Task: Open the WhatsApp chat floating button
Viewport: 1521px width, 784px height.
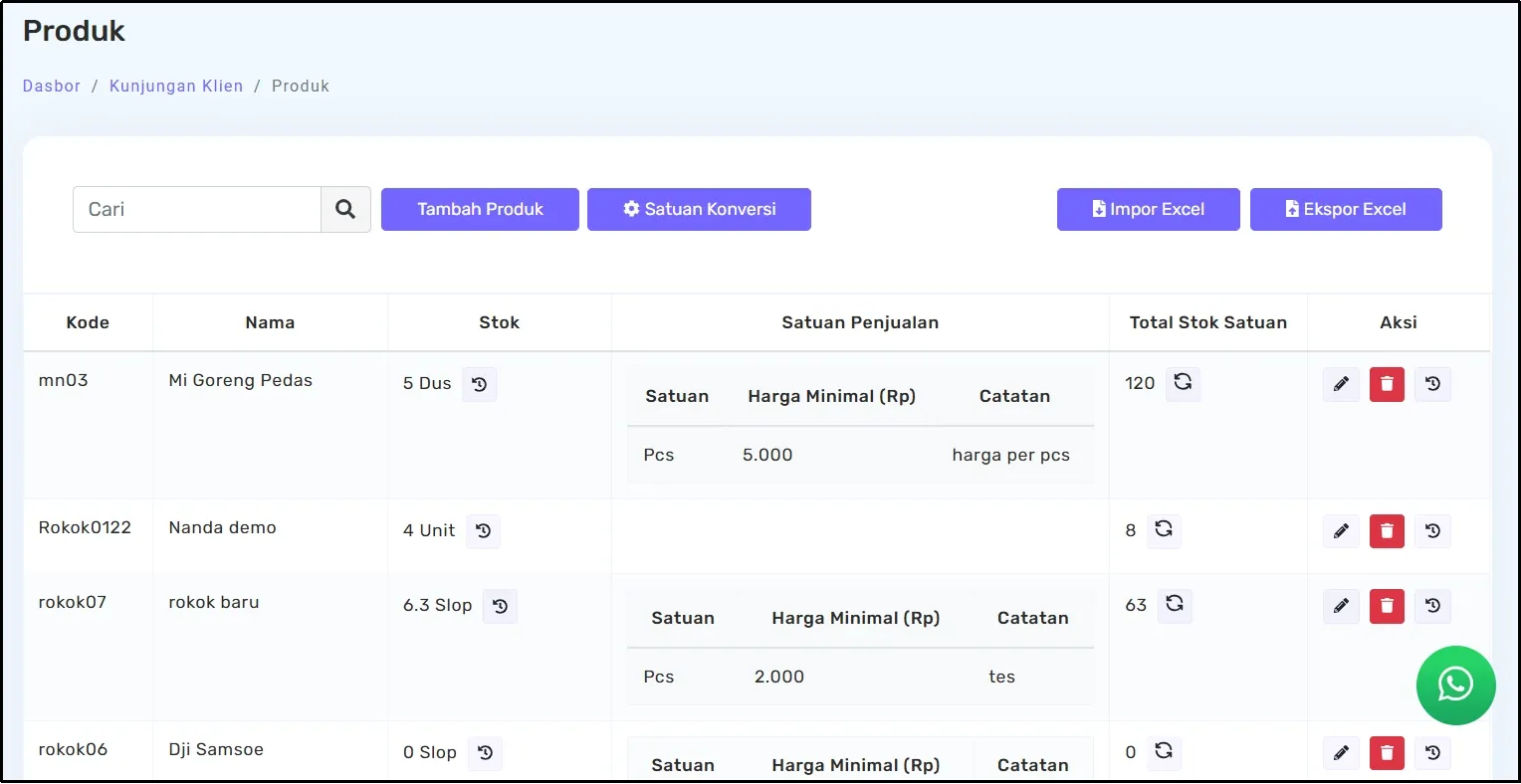Action: (x=1455, y=686)
